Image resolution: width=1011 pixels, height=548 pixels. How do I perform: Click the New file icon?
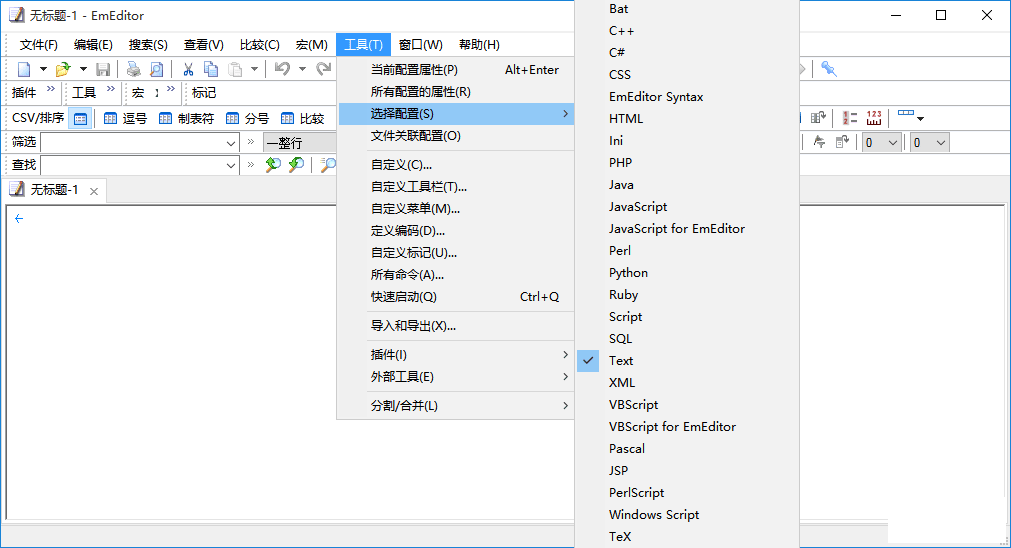tap(24, 69)
